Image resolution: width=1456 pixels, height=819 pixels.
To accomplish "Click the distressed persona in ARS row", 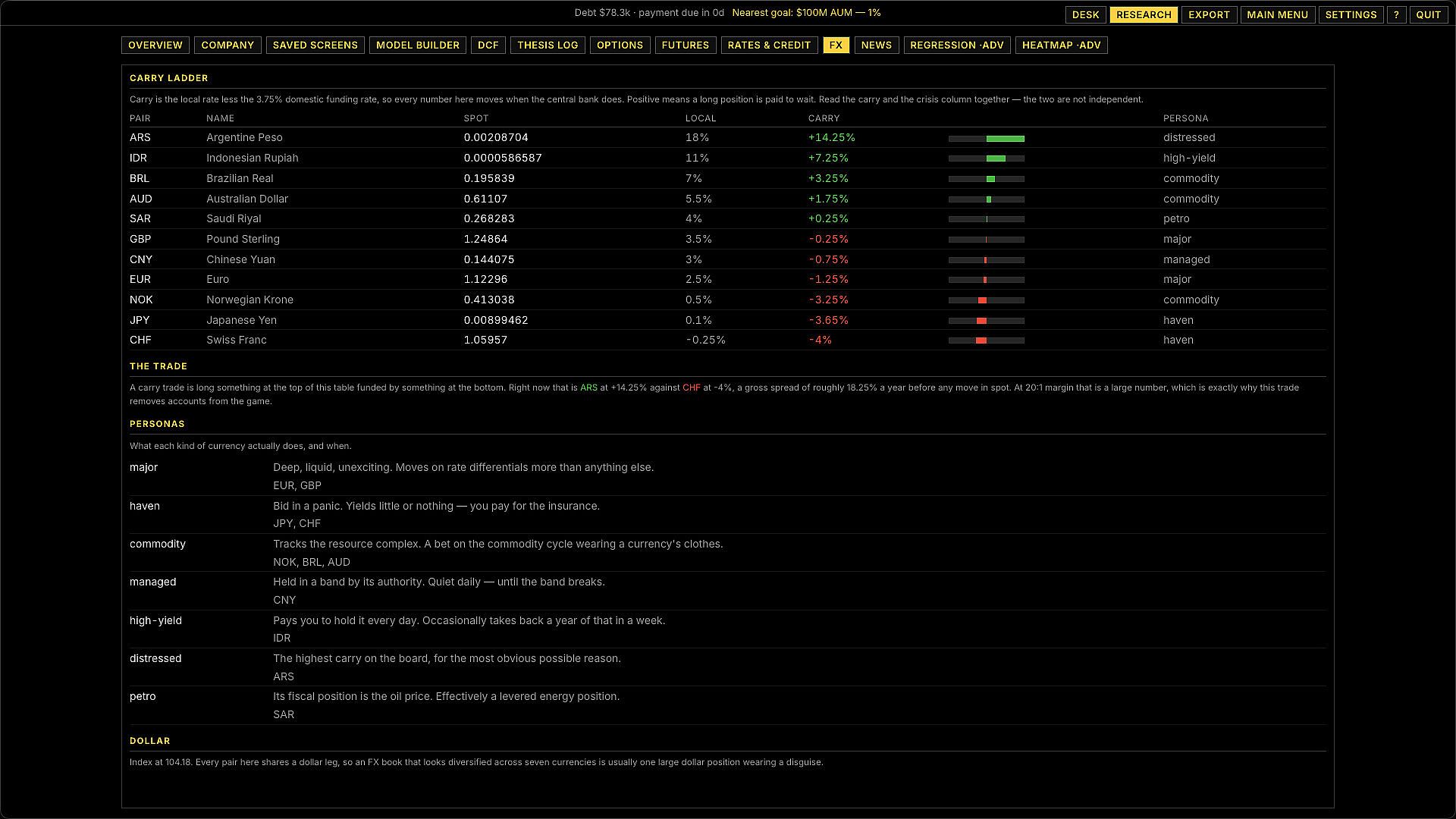I will click(x=1188, y=137).
